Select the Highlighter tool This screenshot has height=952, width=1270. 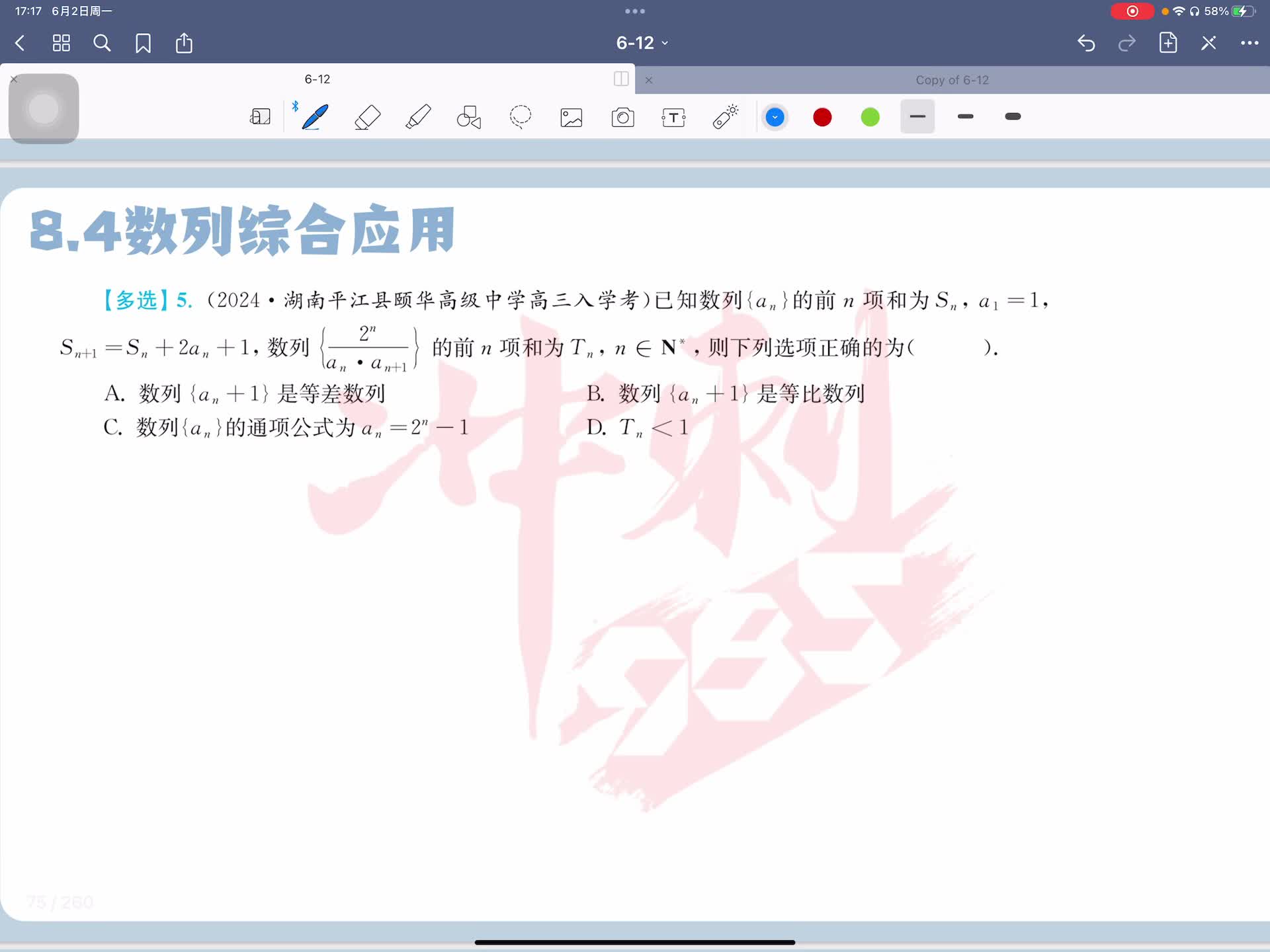pos(418,117)
